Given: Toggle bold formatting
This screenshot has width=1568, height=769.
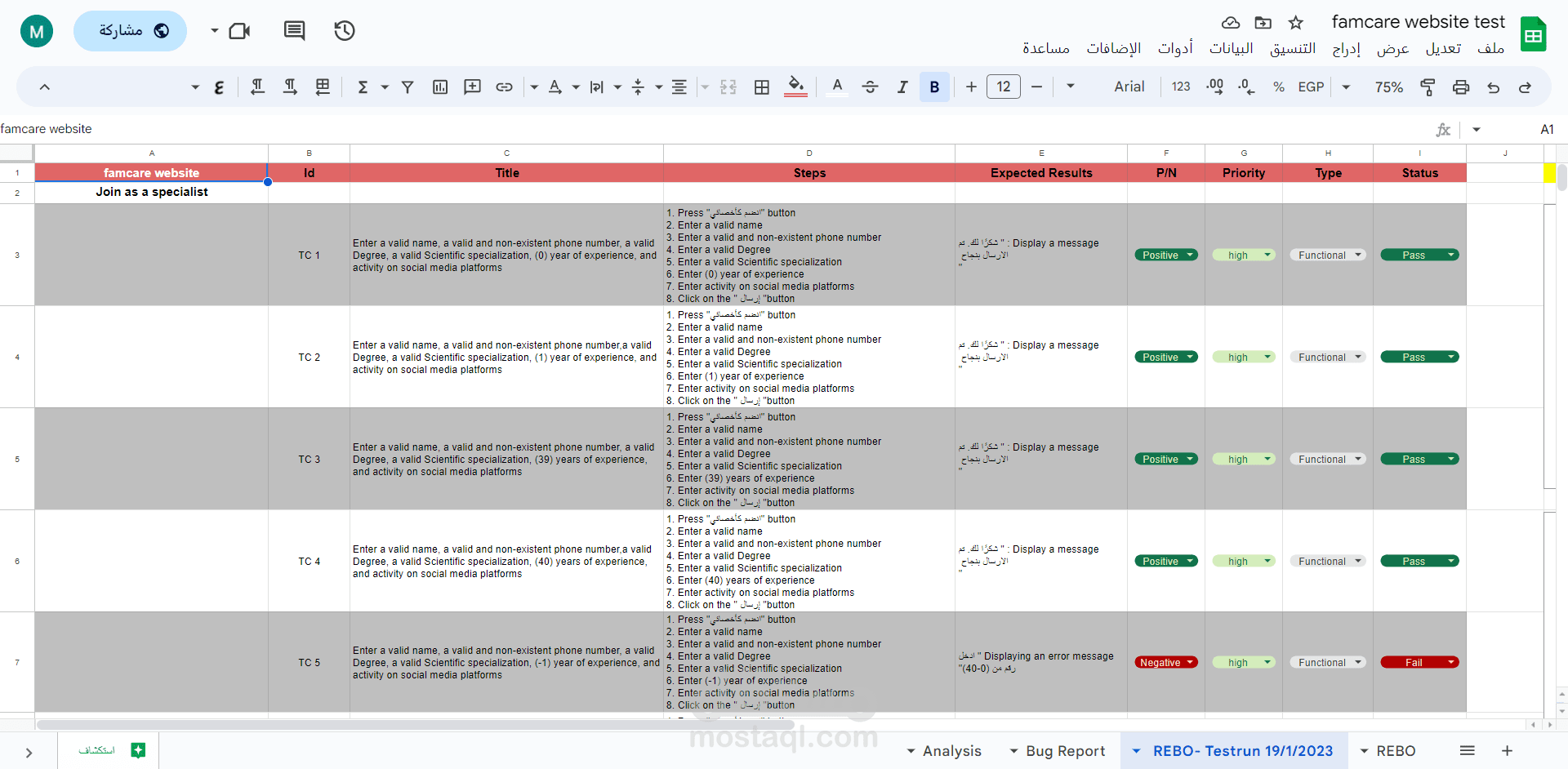Looking at the screenshot, I should pos(934,87).
